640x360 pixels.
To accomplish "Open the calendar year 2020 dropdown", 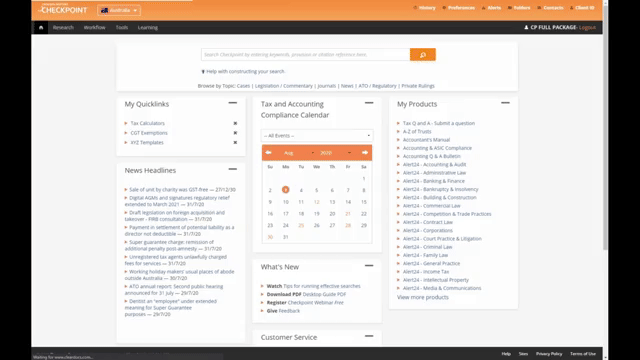I will coord(336,153).
